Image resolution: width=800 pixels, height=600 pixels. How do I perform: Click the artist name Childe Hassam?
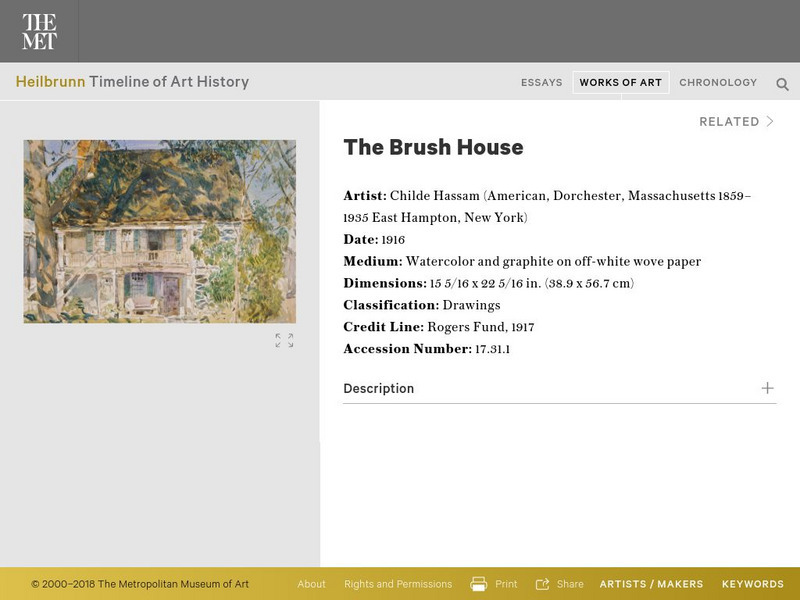[x=435, y=196]
